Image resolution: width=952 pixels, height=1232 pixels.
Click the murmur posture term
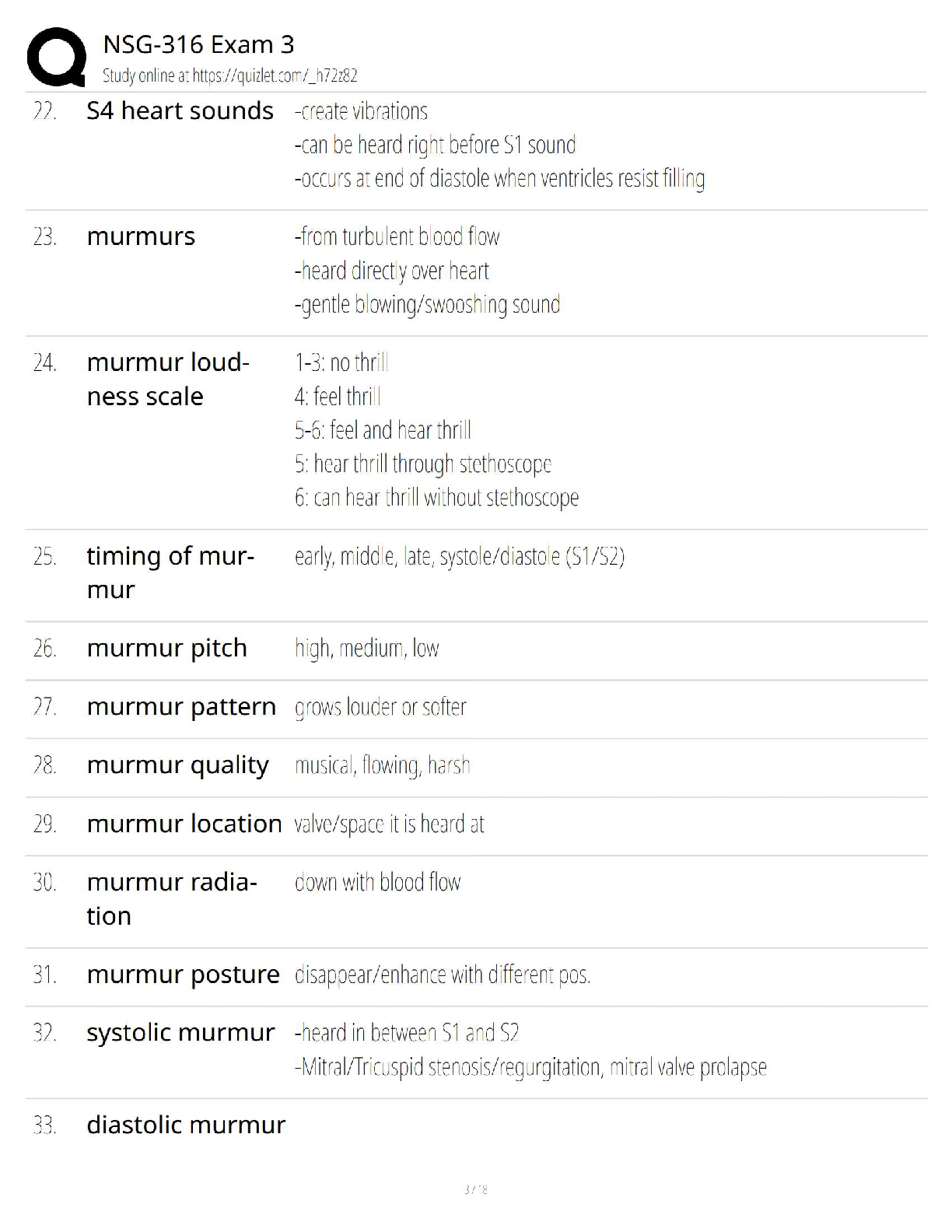(183, 975)
